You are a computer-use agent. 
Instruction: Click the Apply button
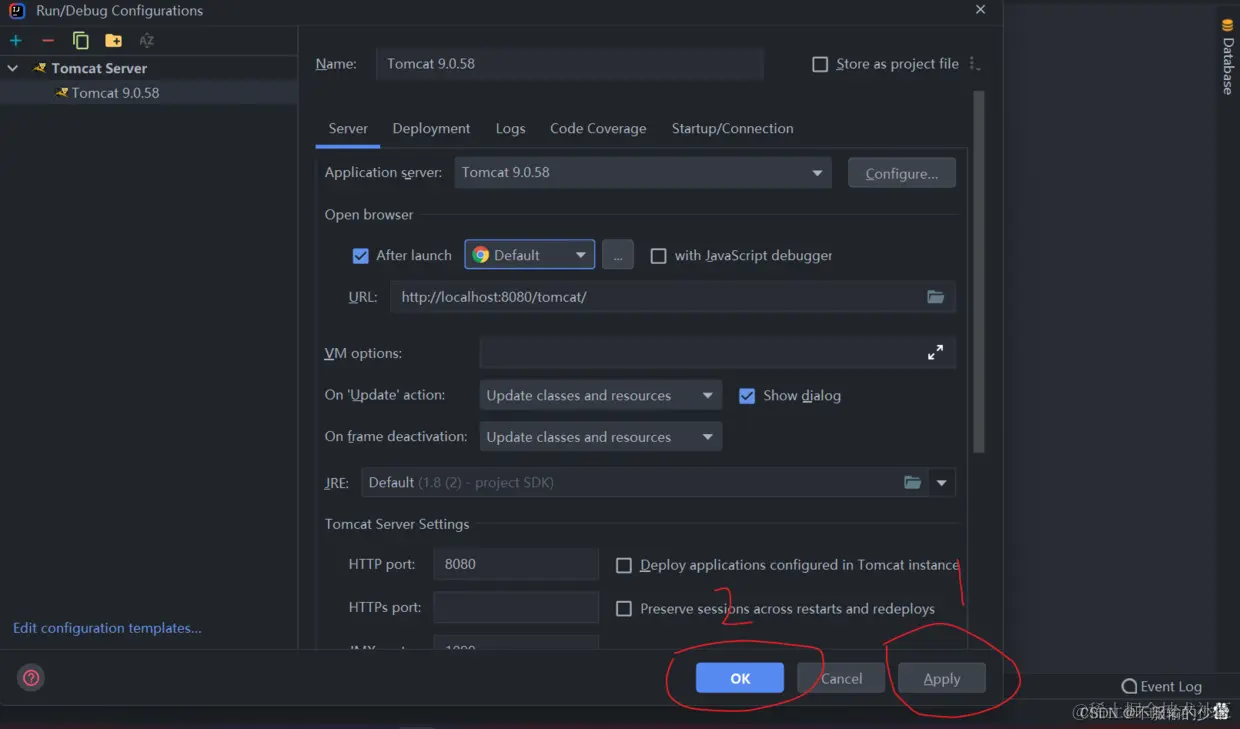click(942, 678)
